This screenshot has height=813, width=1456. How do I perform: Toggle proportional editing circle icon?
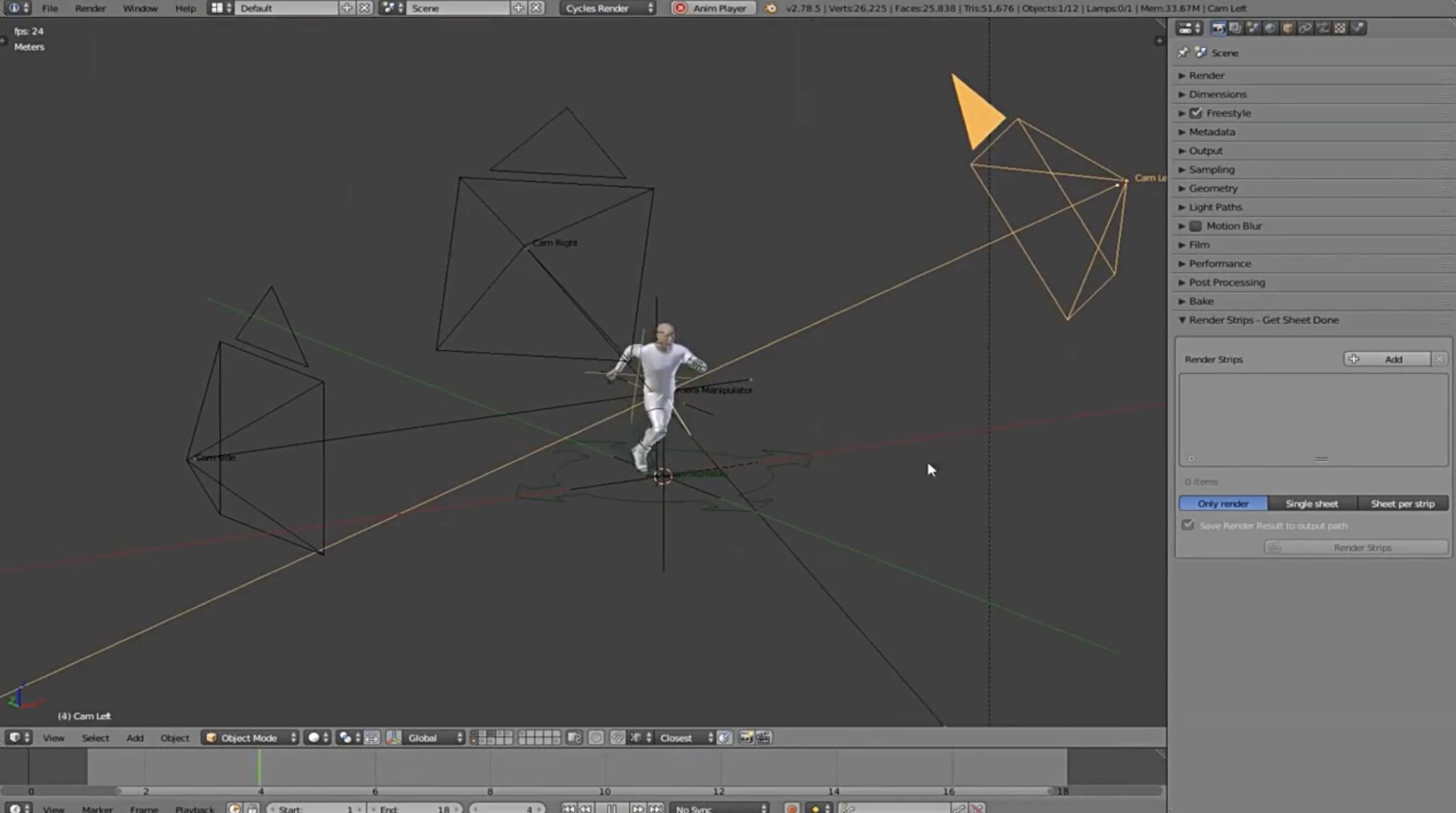[x=596, y=738]
